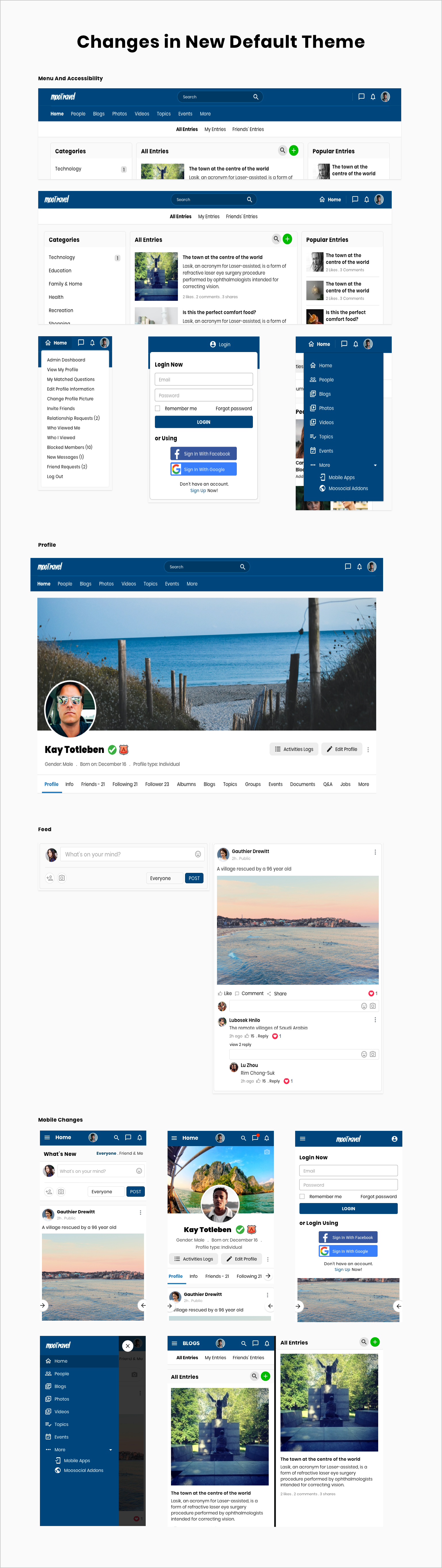The height and width of the screenshot is (1568, 442).
Task: Click green plus in mobile BLOGS screen
Action: point(266,1376)
